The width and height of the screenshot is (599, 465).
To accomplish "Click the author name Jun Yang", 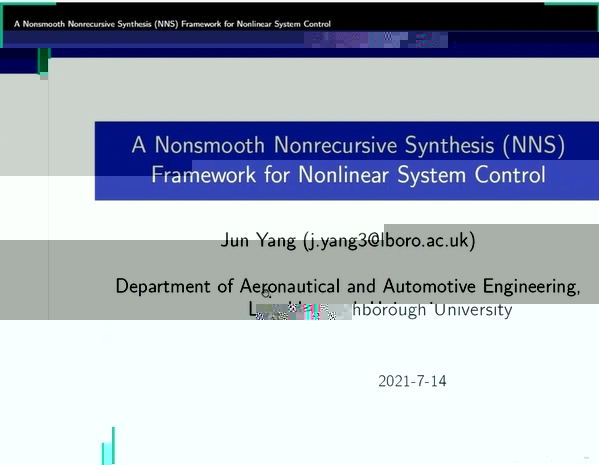I will click(x=258, y=240).
